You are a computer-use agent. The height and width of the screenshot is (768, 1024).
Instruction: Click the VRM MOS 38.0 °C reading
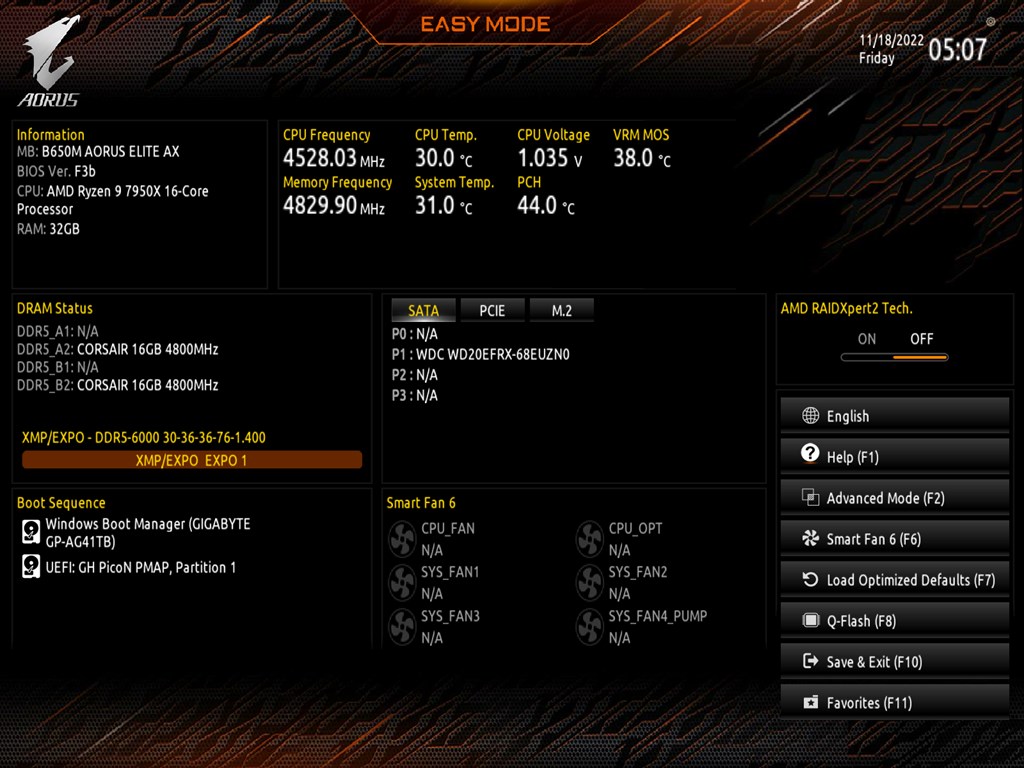[642, 158]
